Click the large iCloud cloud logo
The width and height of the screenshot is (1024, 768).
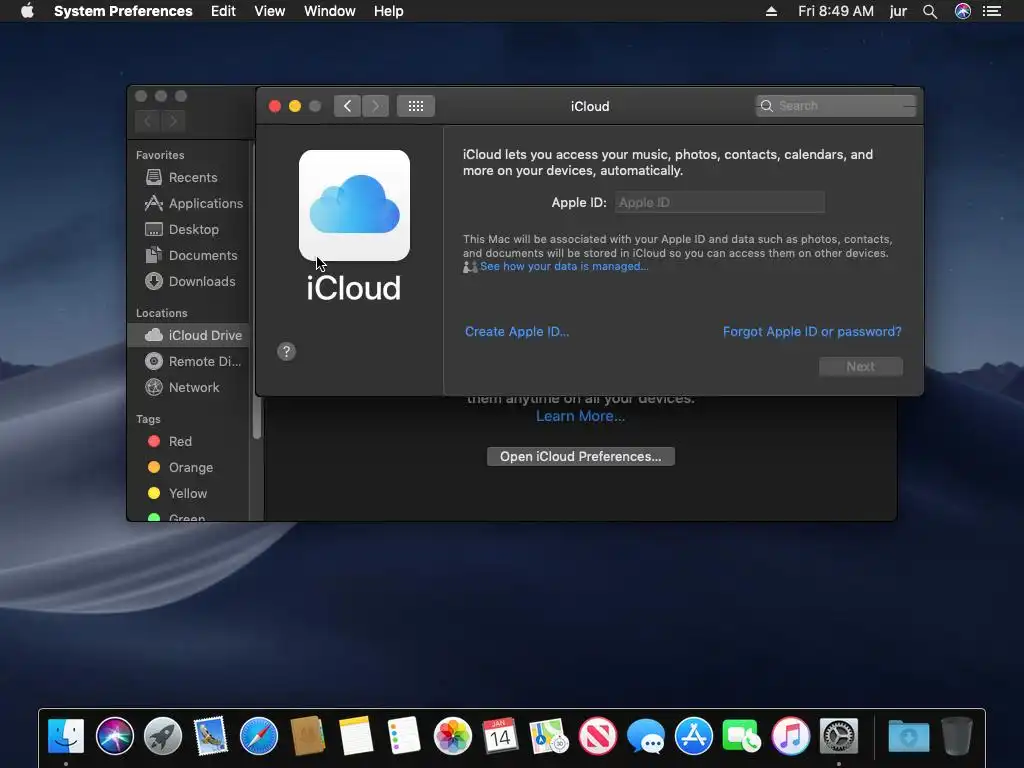(355, 205)
